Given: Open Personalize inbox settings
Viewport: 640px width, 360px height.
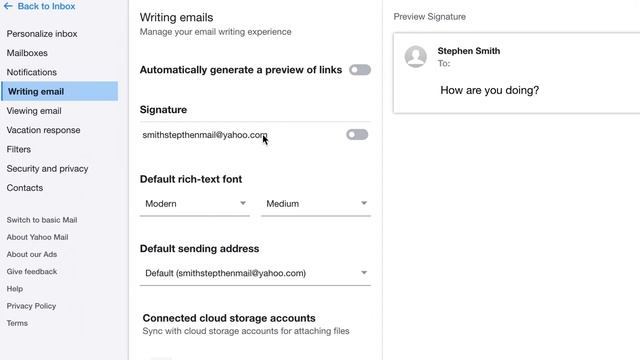Looking at the screenshot, I should (42, 34).
